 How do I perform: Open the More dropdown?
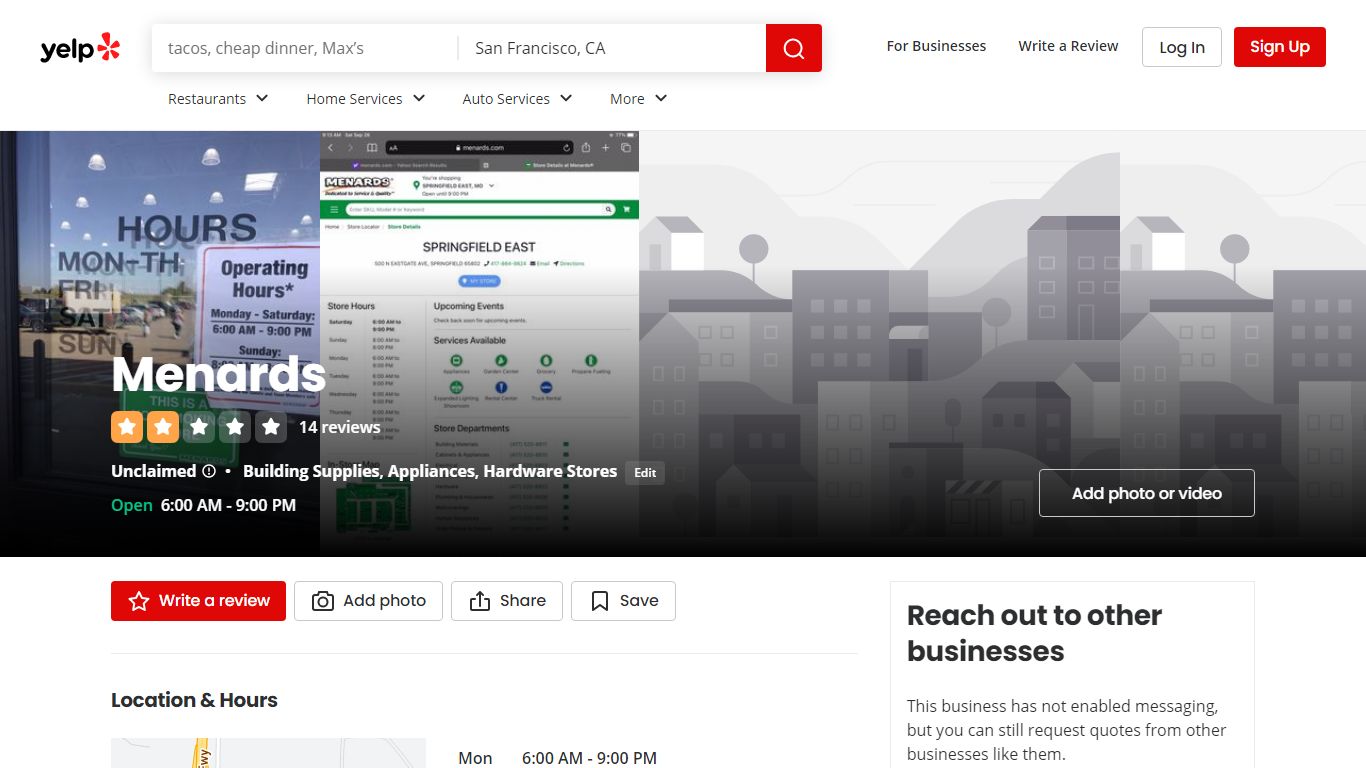638,99
